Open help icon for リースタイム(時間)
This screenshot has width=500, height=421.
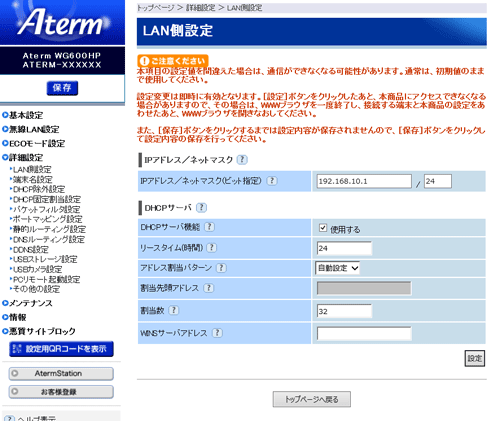point(212,248)
